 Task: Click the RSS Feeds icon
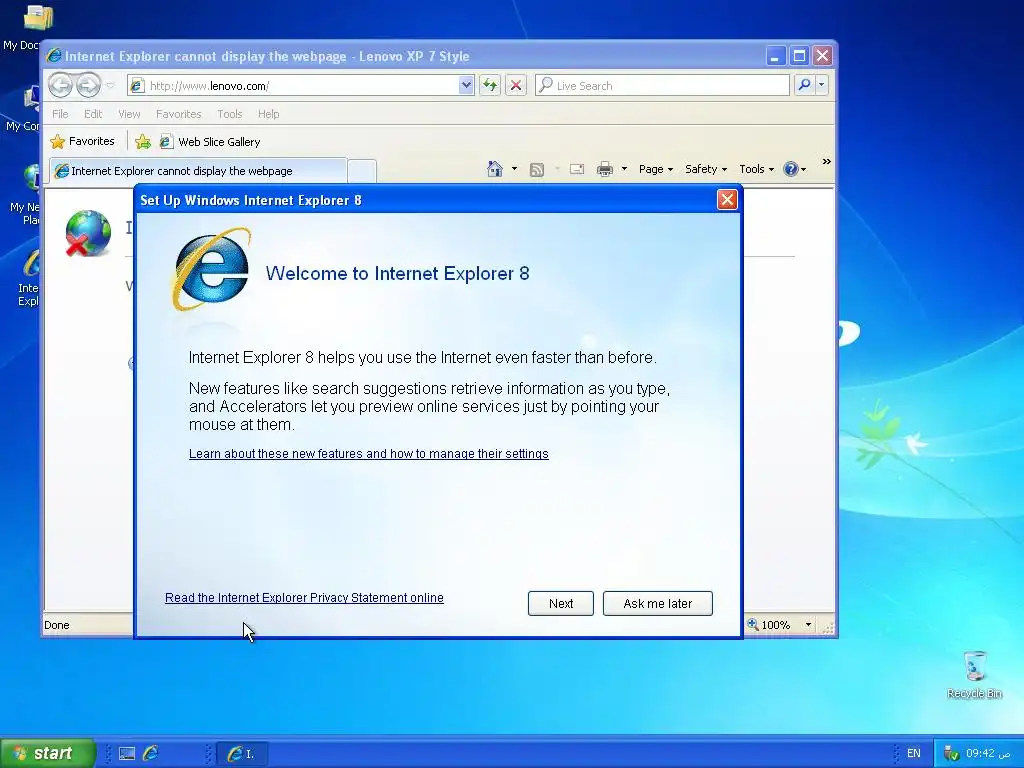(x=537, y=170)
